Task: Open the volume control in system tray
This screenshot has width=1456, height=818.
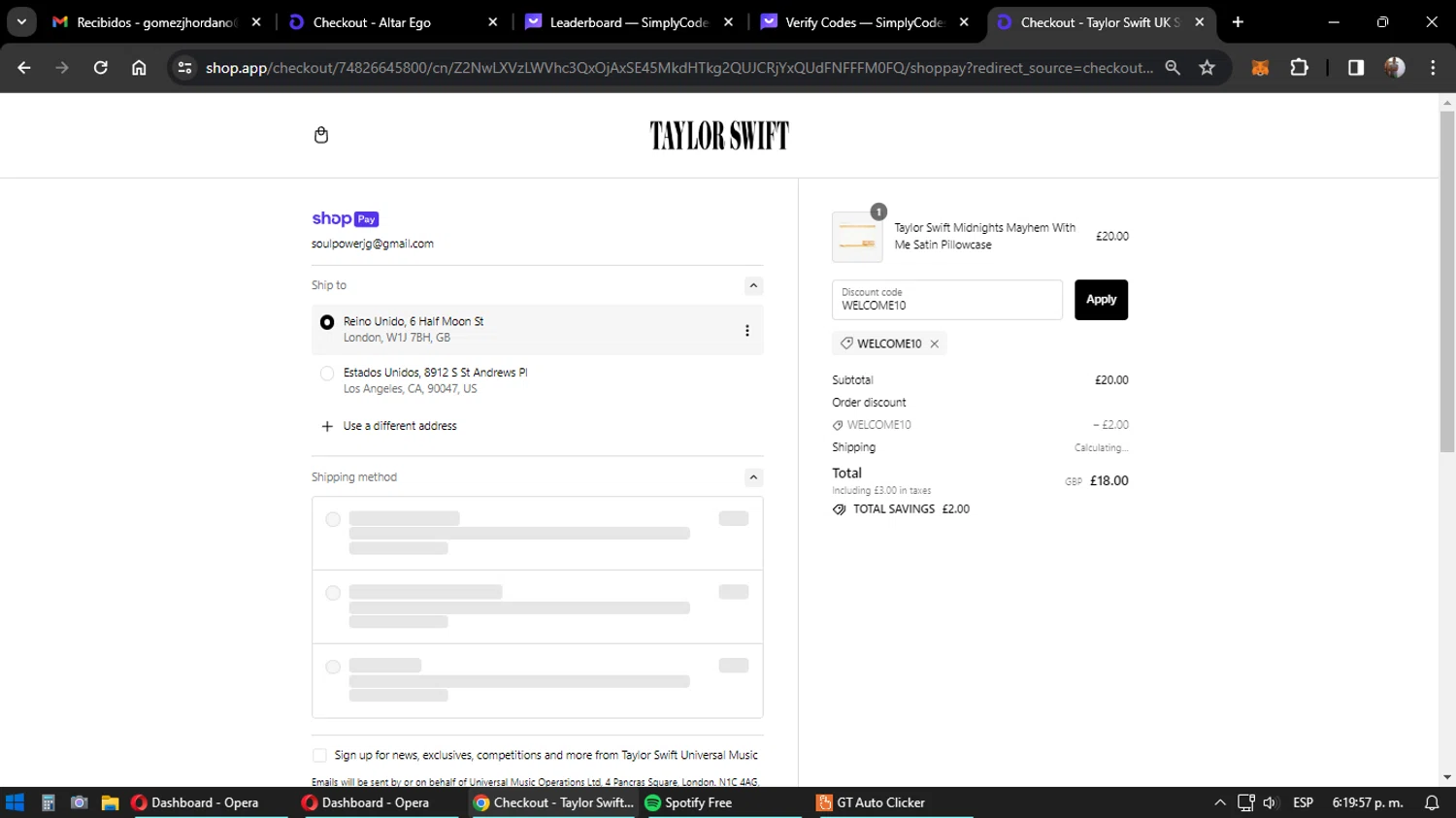Action: pyautogui.click(x=1270, y=802)
